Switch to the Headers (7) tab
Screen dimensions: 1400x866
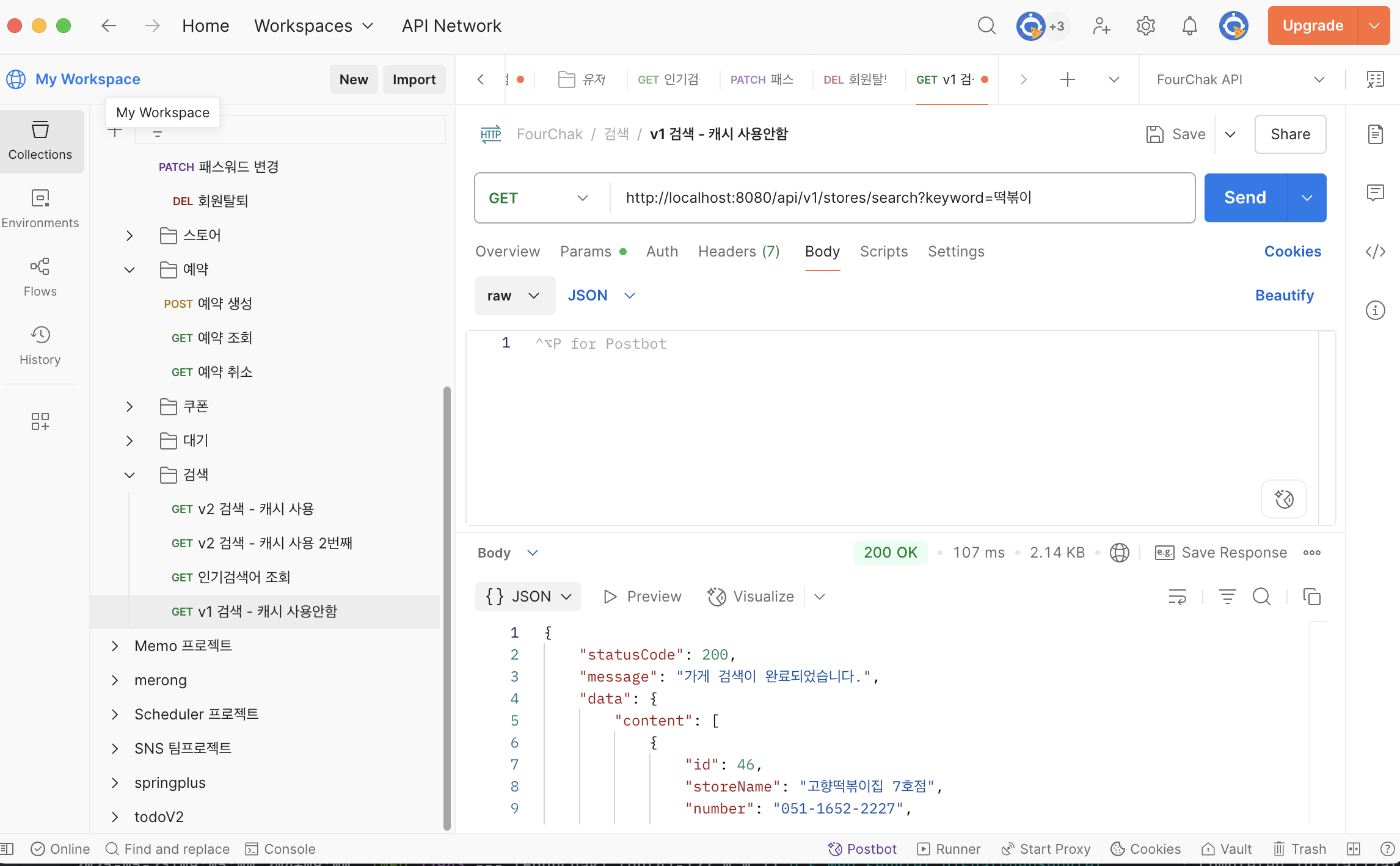pos(738,252)
